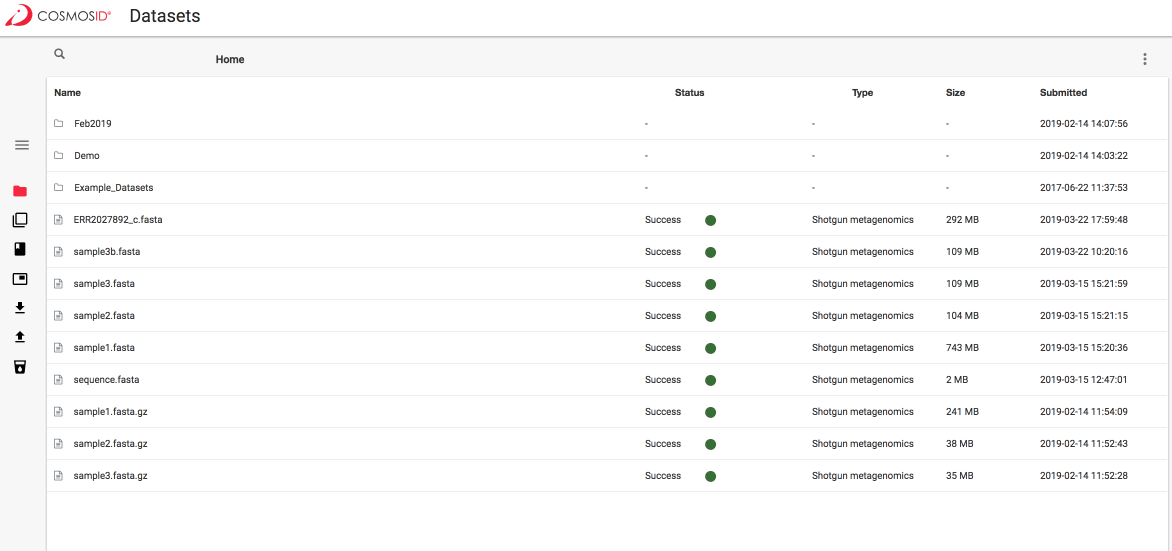Click file icon of sample1.fasta row
1172x551 pixels.
(x=58, y=348)
